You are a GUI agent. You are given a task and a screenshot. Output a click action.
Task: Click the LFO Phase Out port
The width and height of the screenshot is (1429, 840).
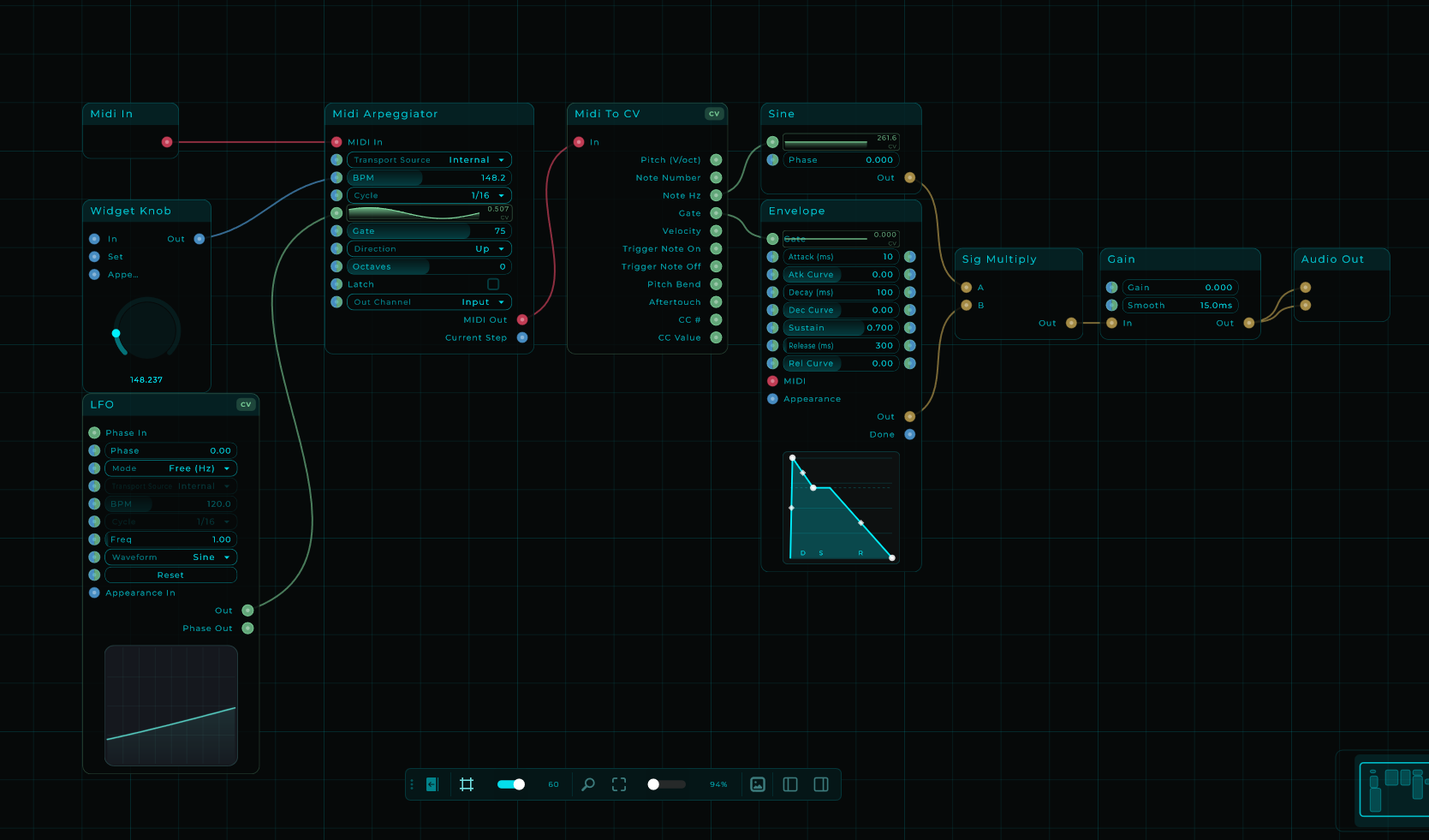(247, 629)
